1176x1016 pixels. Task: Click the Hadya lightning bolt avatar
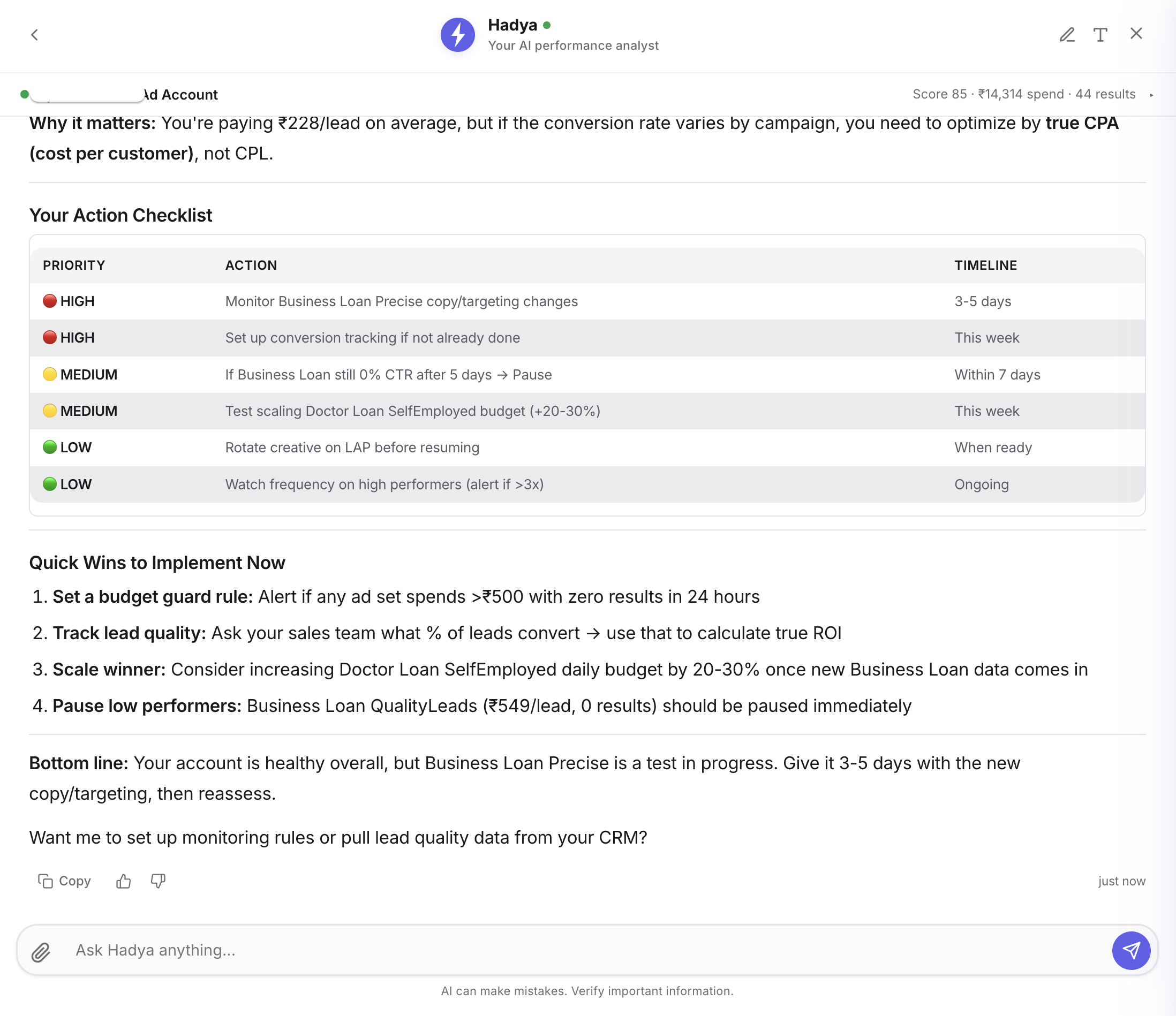tap(458, 35)
